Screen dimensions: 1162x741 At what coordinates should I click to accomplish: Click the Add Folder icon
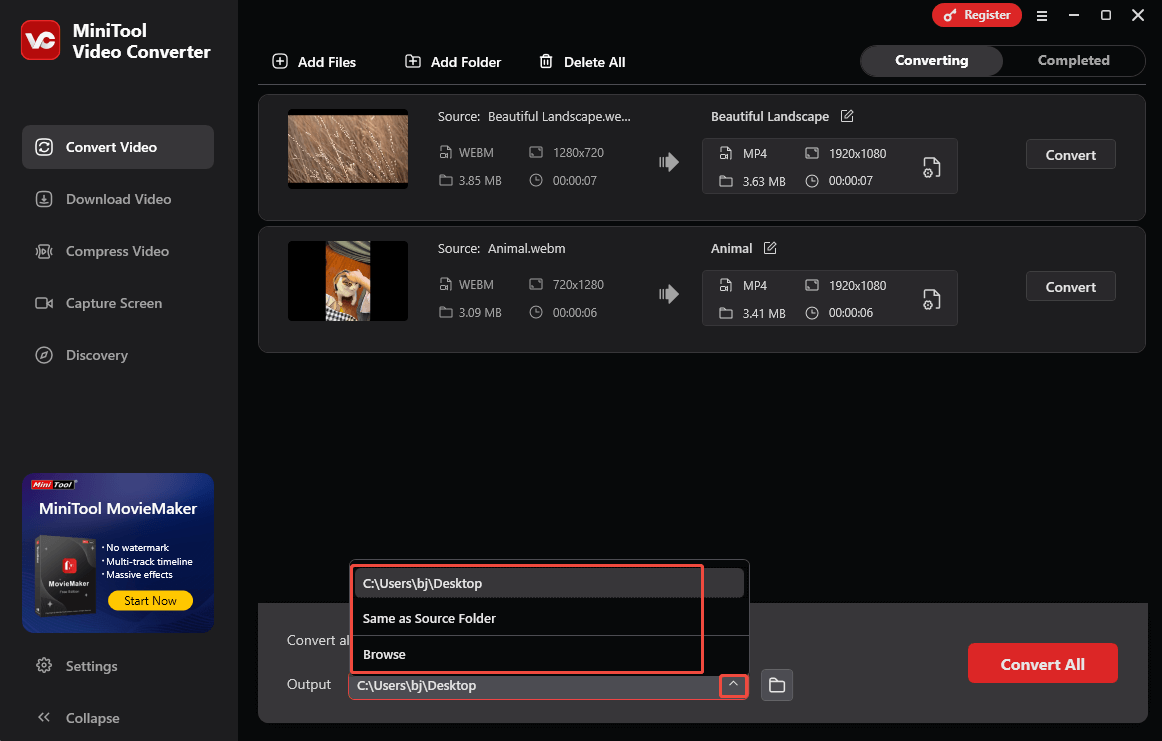tap(413, 61)
